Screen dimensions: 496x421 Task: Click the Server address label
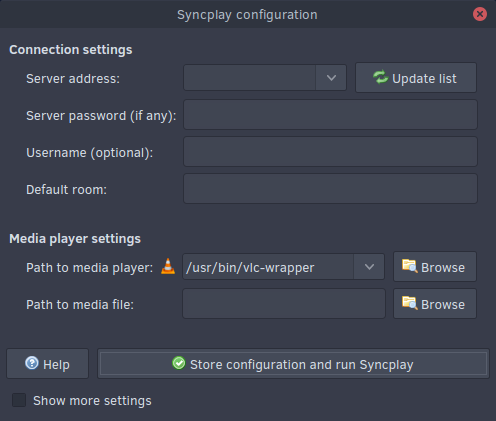pos(73,79)
